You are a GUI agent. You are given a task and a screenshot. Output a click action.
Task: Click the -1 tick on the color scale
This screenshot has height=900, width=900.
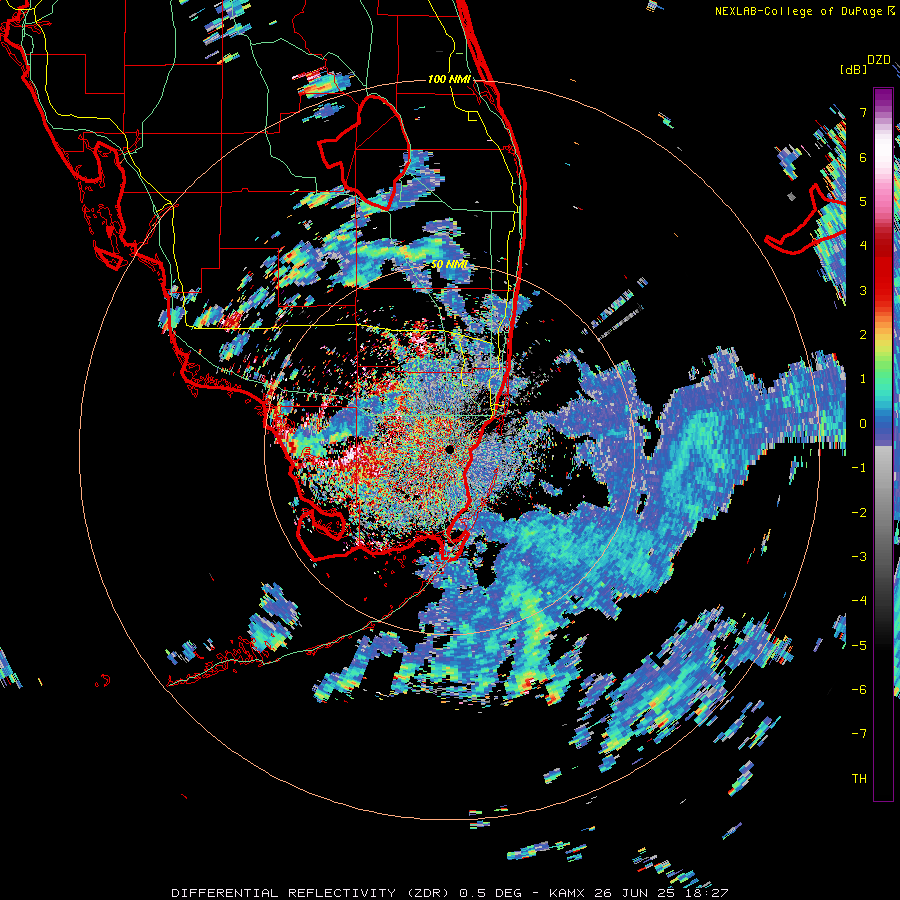(859, 467)
